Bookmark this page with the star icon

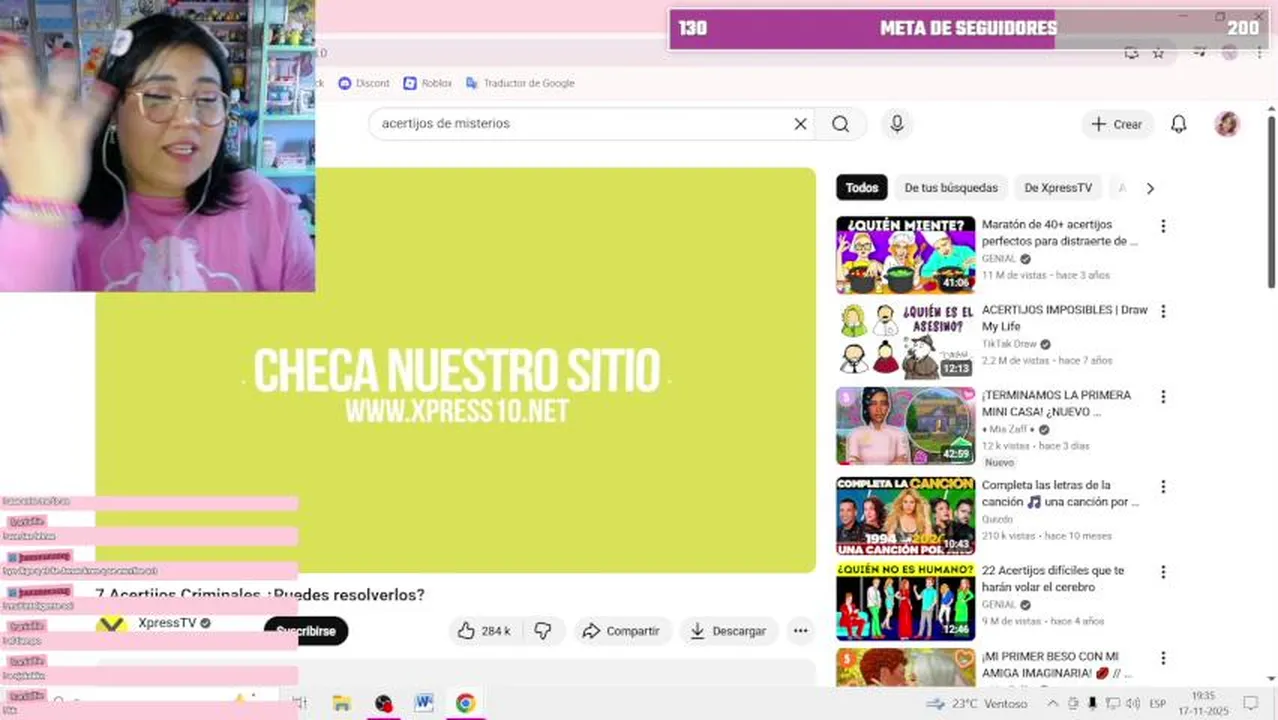1158,53
